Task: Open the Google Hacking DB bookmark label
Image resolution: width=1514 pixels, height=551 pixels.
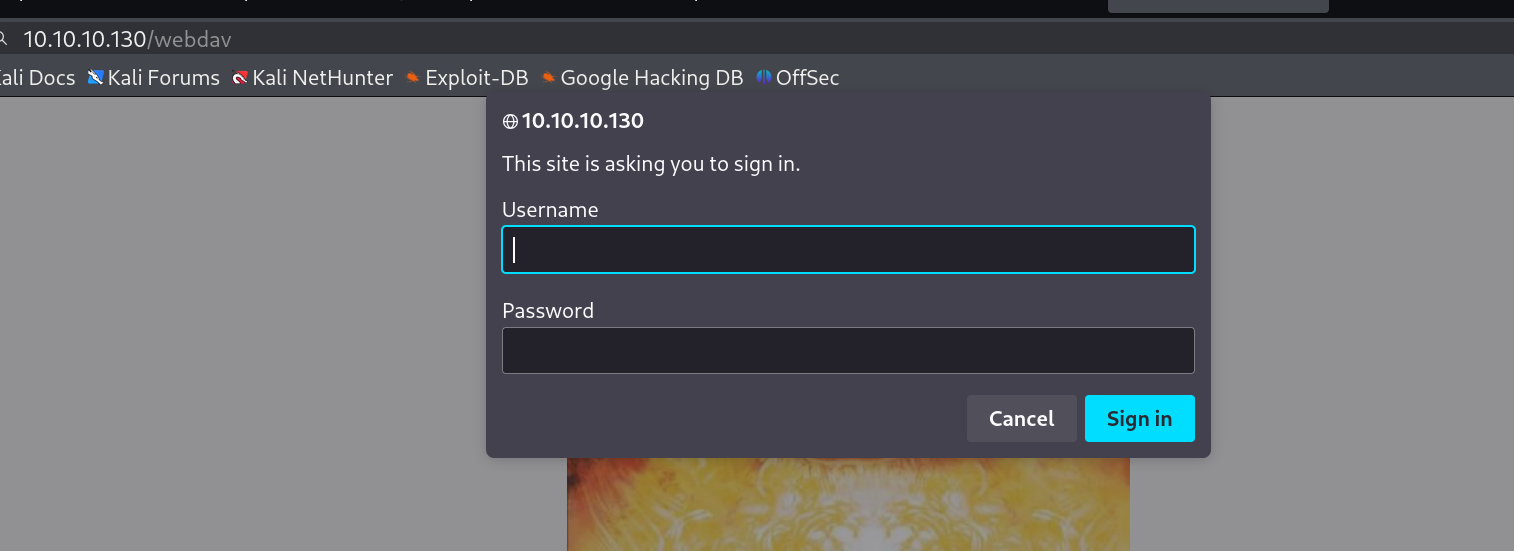Action: (x=651, y=78)
